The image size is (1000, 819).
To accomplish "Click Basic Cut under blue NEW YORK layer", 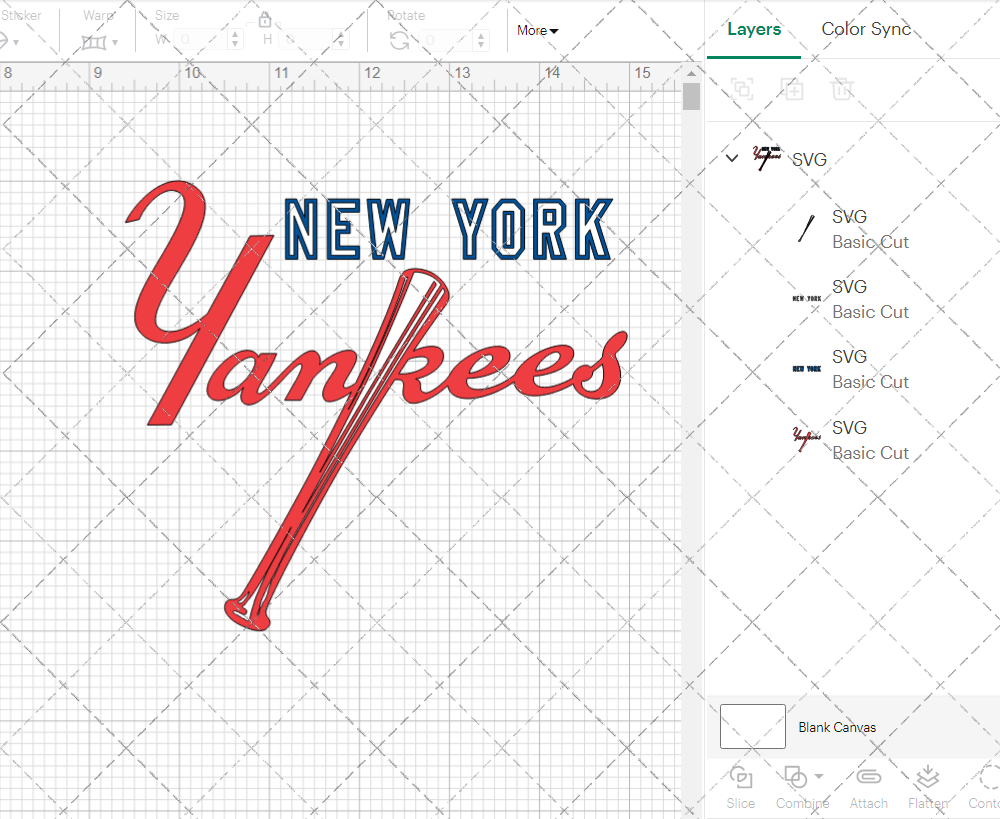I will (870, 382).
